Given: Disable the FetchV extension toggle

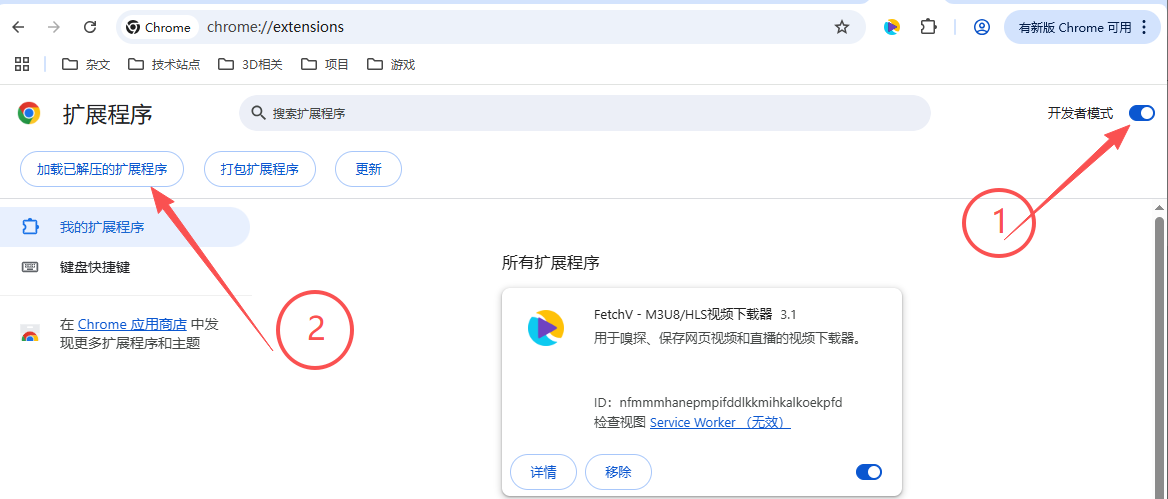Looking at the screenshot, I should 868,472.
